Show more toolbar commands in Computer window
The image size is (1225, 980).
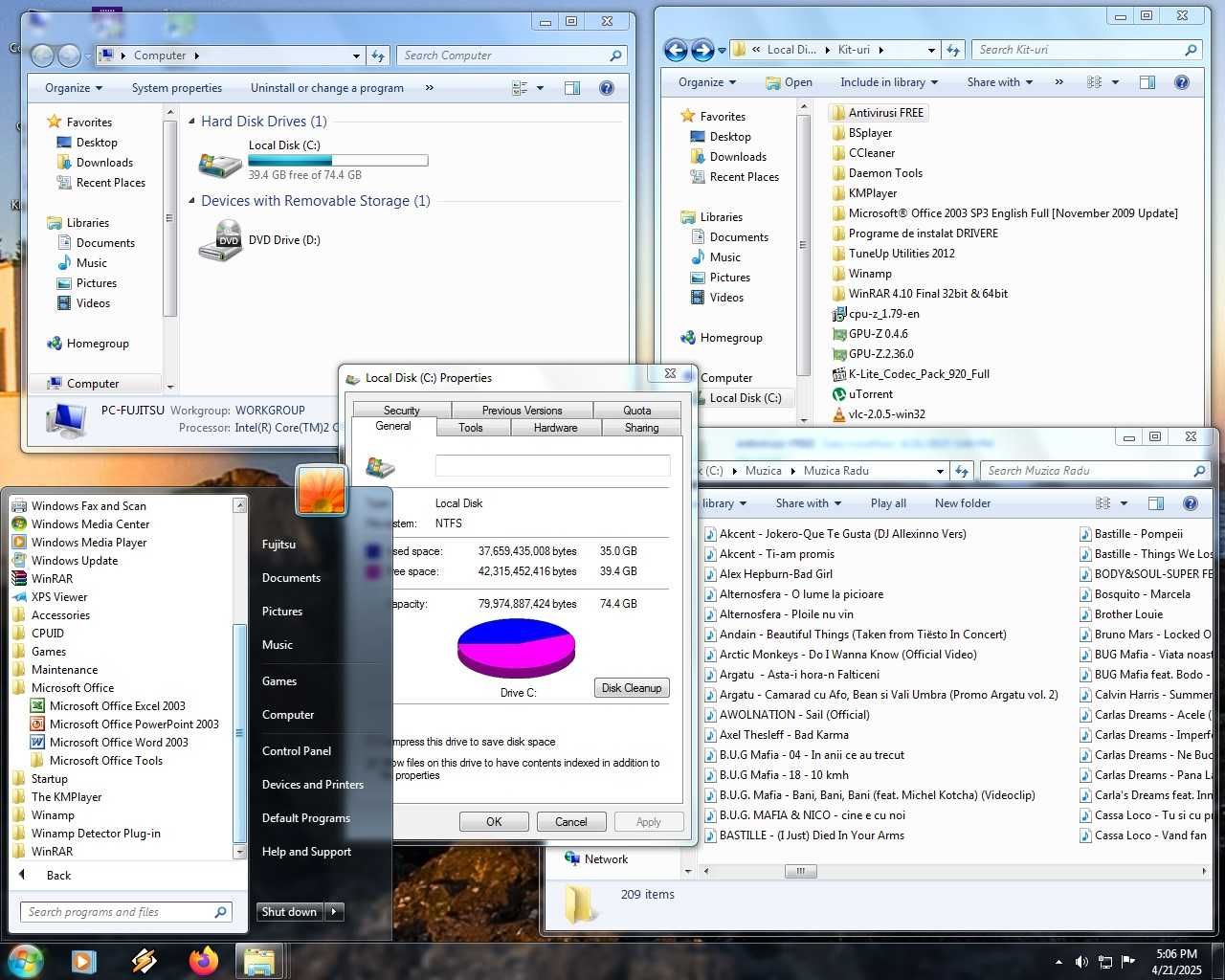click(x=429, y=88)
